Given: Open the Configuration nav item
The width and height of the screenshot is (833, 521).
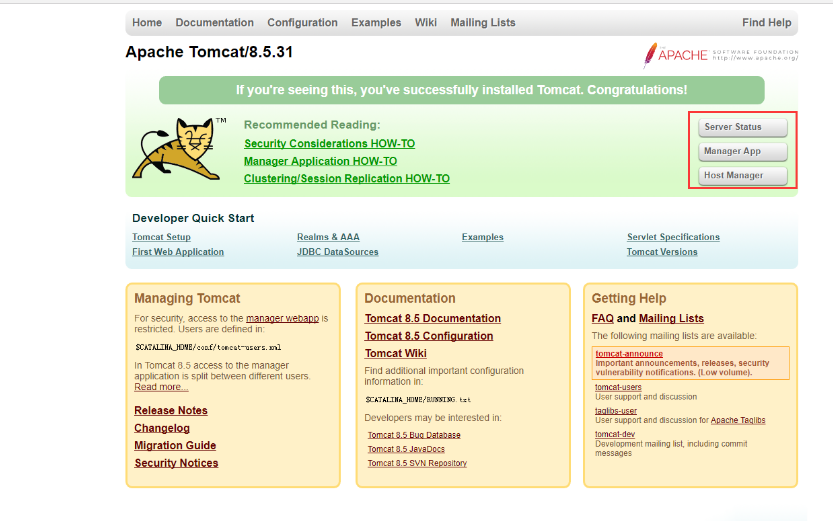Looking at the screenshot, I should pyautogui.click(x=302, y=22).
